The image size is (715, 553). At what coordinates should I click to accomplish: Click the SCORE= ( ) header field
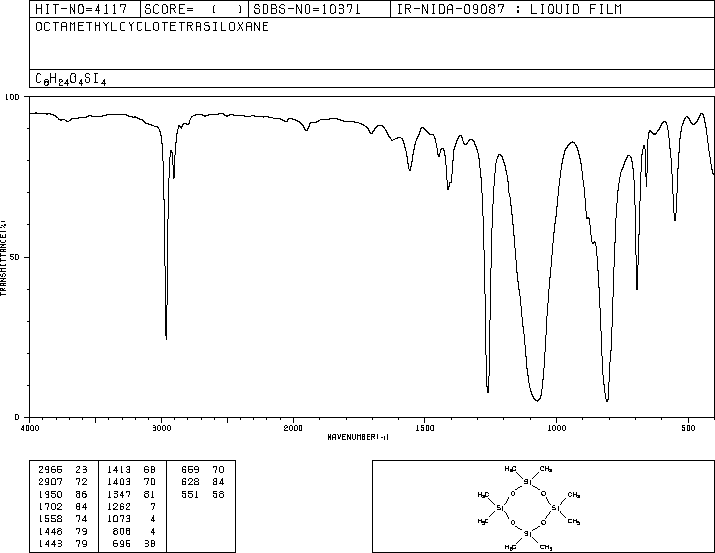194,9
